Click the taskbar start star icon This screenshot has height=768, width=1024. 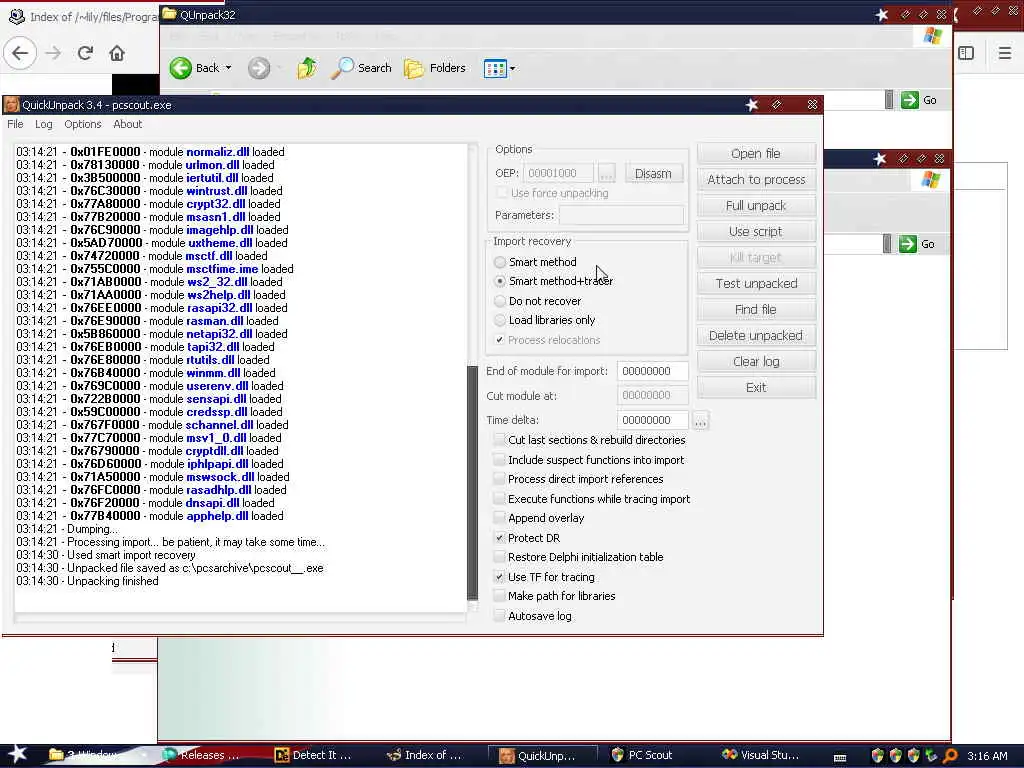tap(17, 754)
